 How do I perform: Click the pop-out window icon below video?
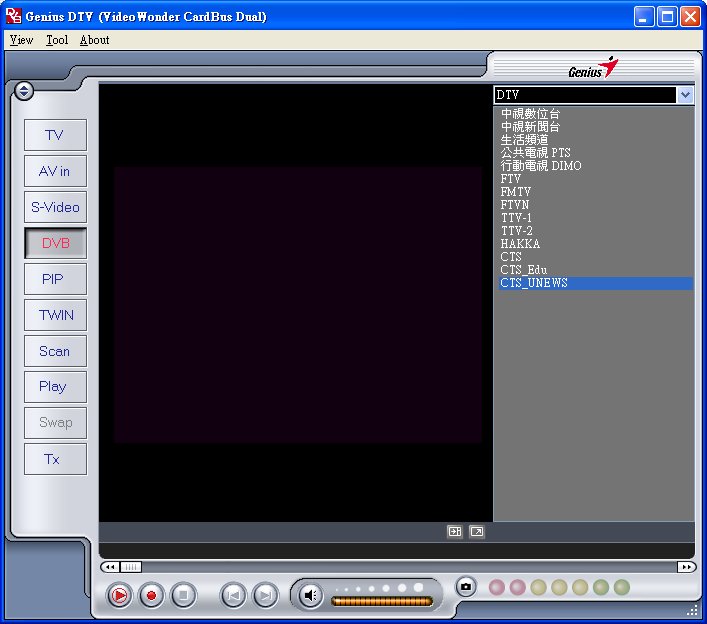[477, 532]
